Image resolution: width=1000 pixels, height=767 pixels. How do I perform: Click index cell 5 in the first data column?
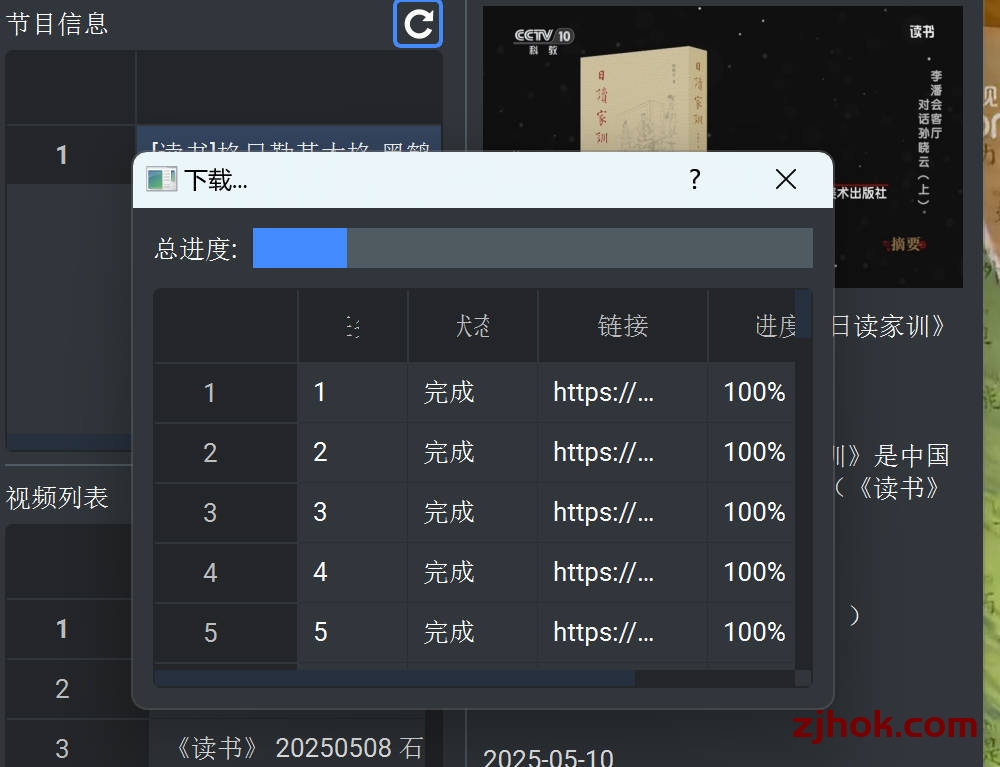[353, 632]
